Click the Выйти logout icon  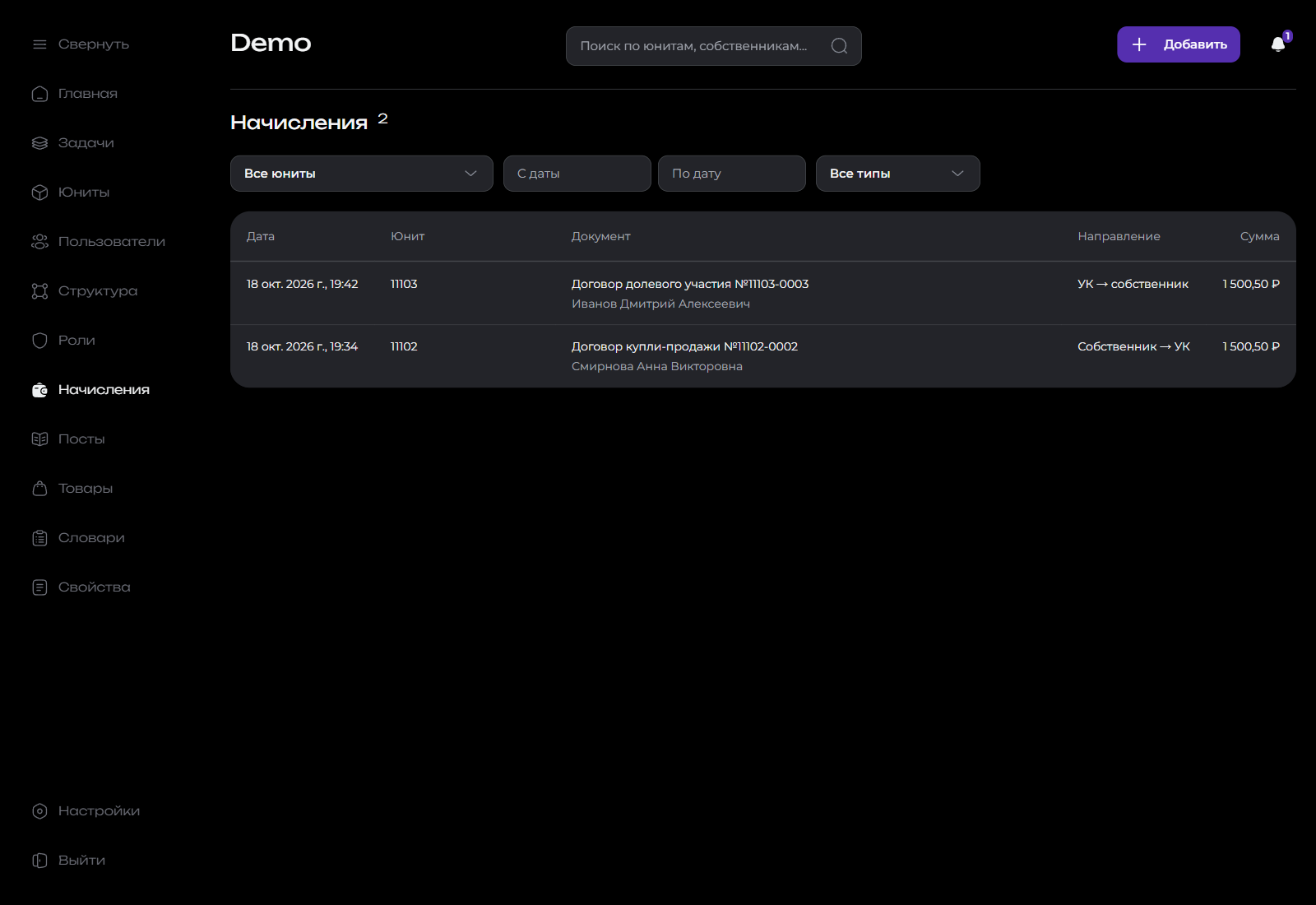click(39, 861)
